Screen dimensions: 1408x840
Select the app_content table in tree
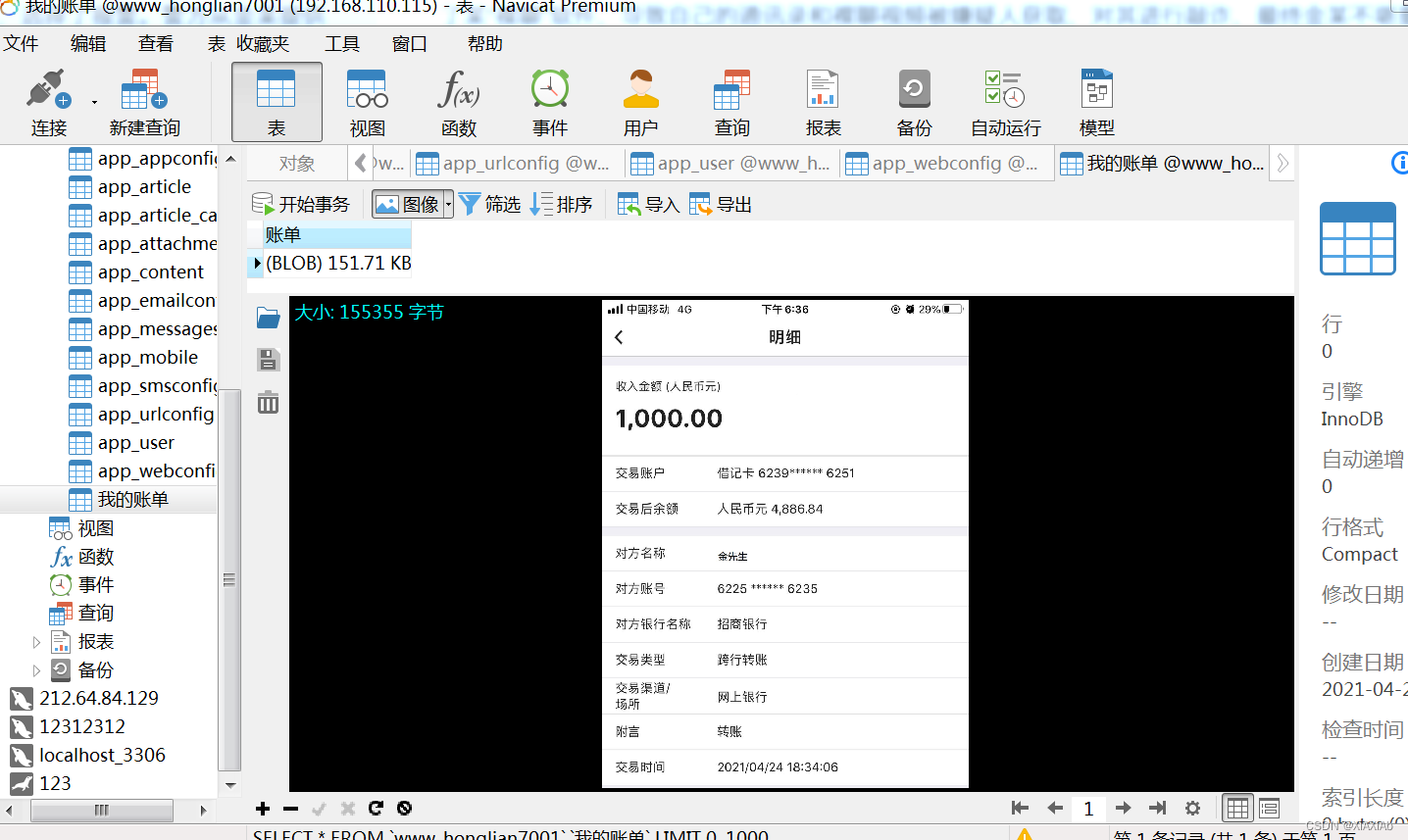pyautogui.click(x=150, y=272)
